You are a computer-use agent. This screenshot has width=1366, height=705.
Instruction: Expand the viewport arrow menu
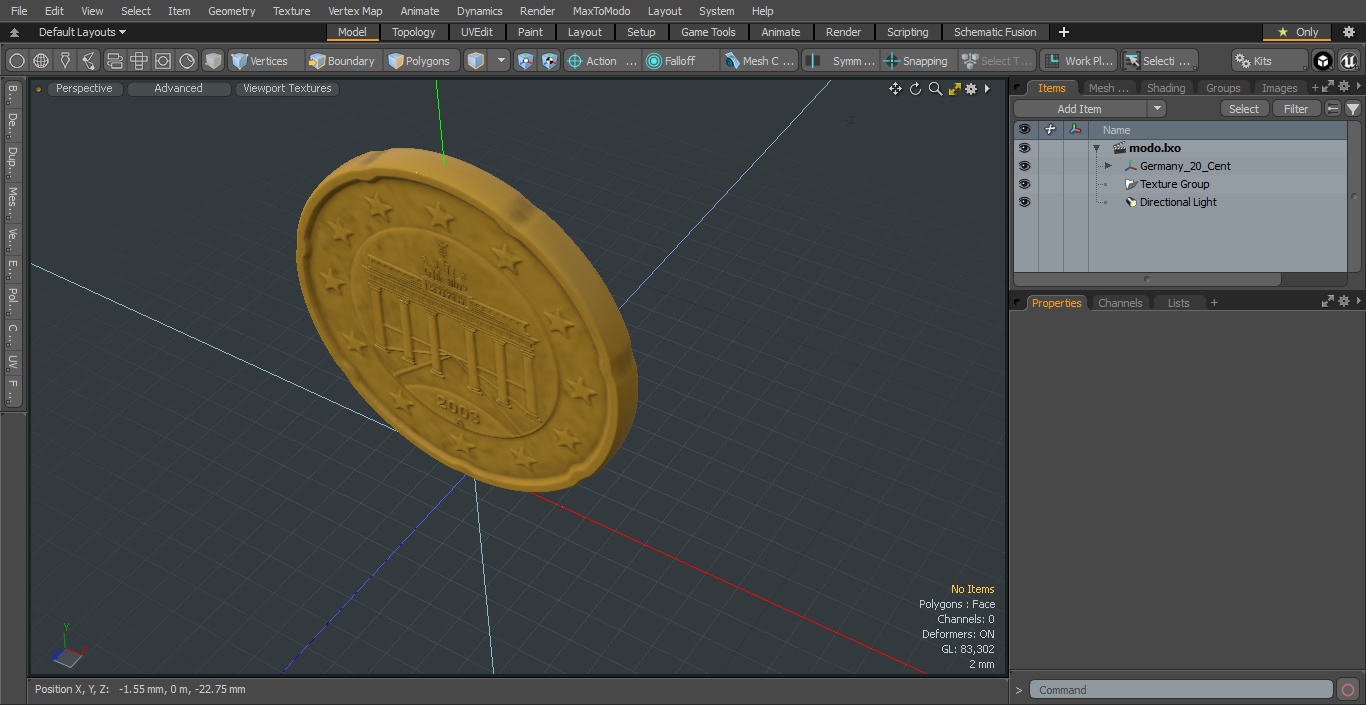pyautogui.click(x=988, y=89)
